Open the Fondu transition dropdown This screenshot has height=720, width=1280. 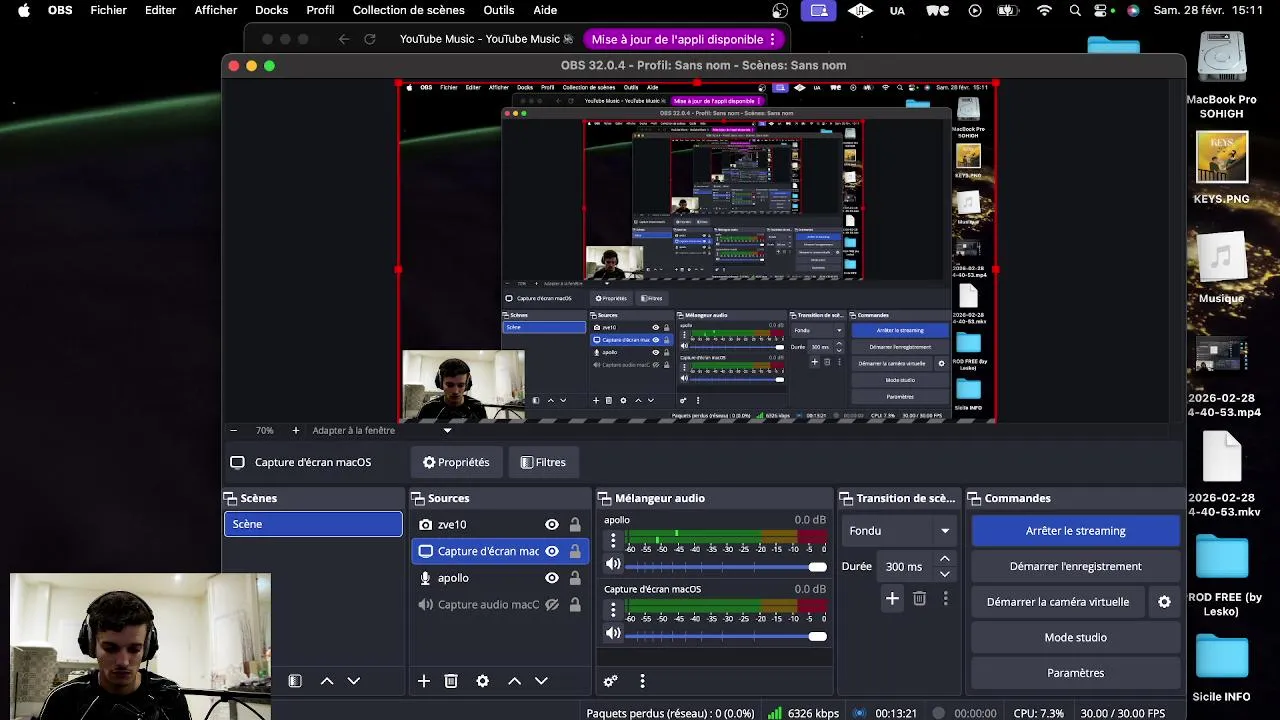[900, 531]
